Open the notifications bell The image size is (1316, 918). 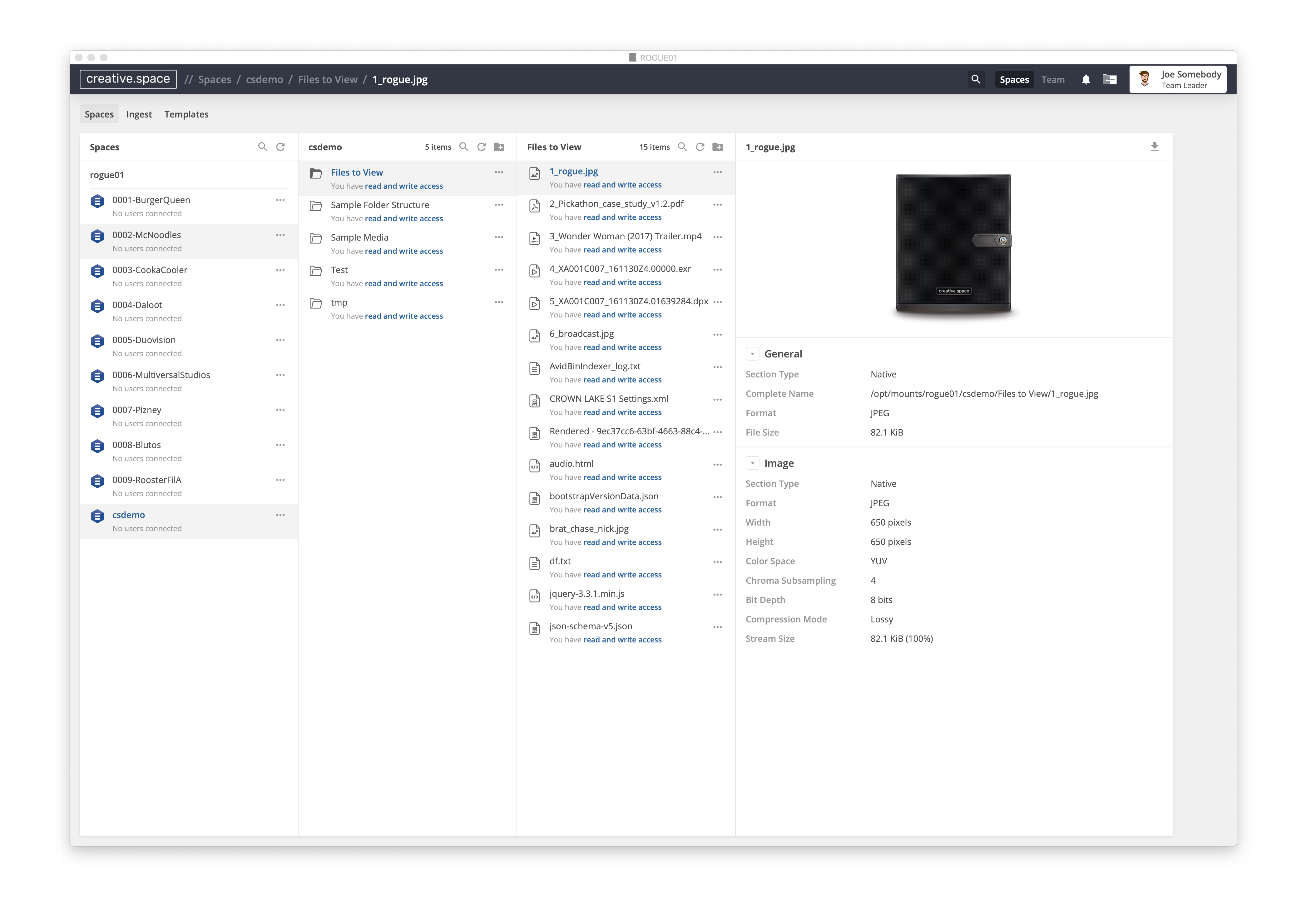(1086, 80)
